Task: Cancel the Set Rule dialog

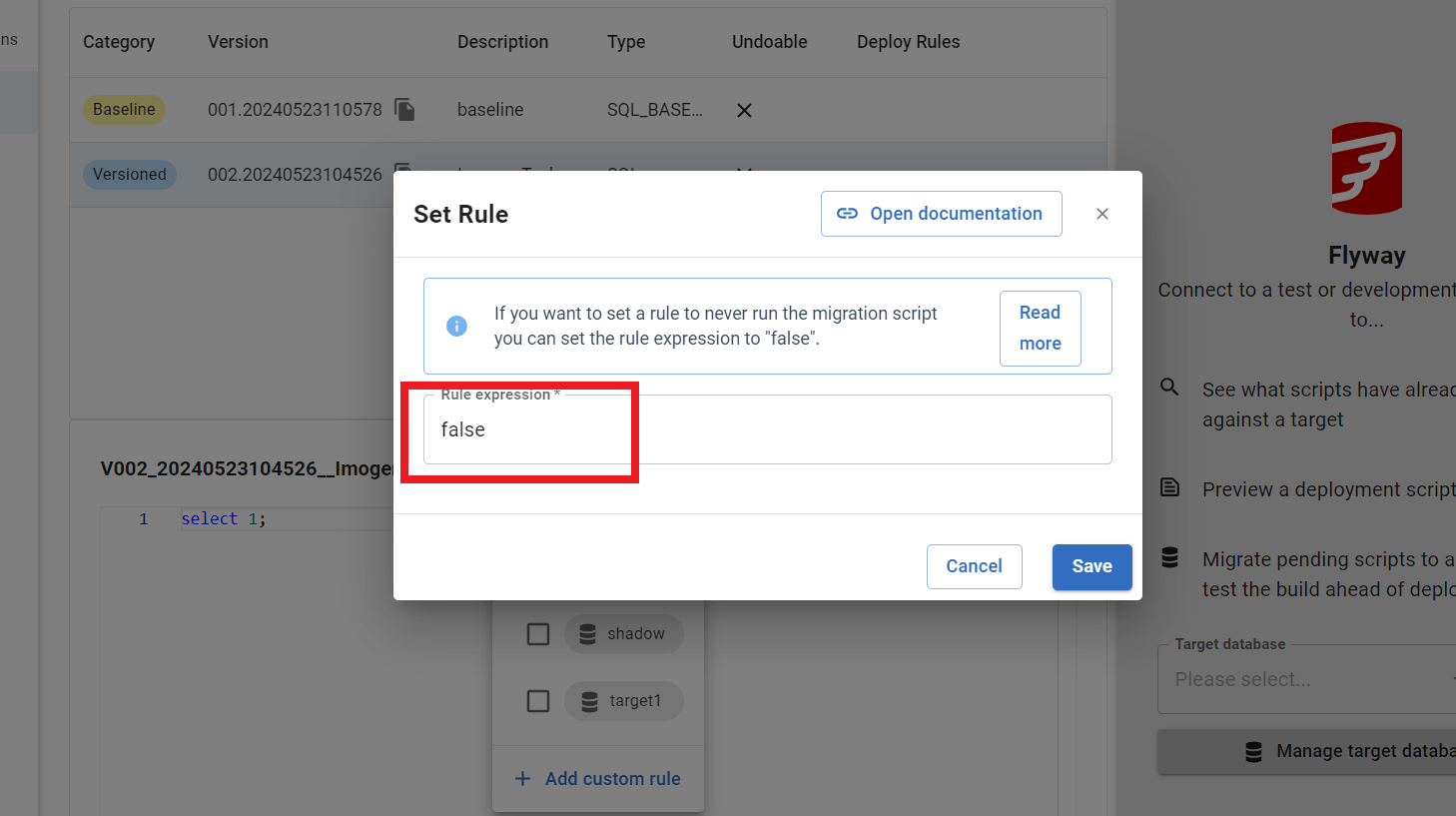Action: tap(974, 566)
